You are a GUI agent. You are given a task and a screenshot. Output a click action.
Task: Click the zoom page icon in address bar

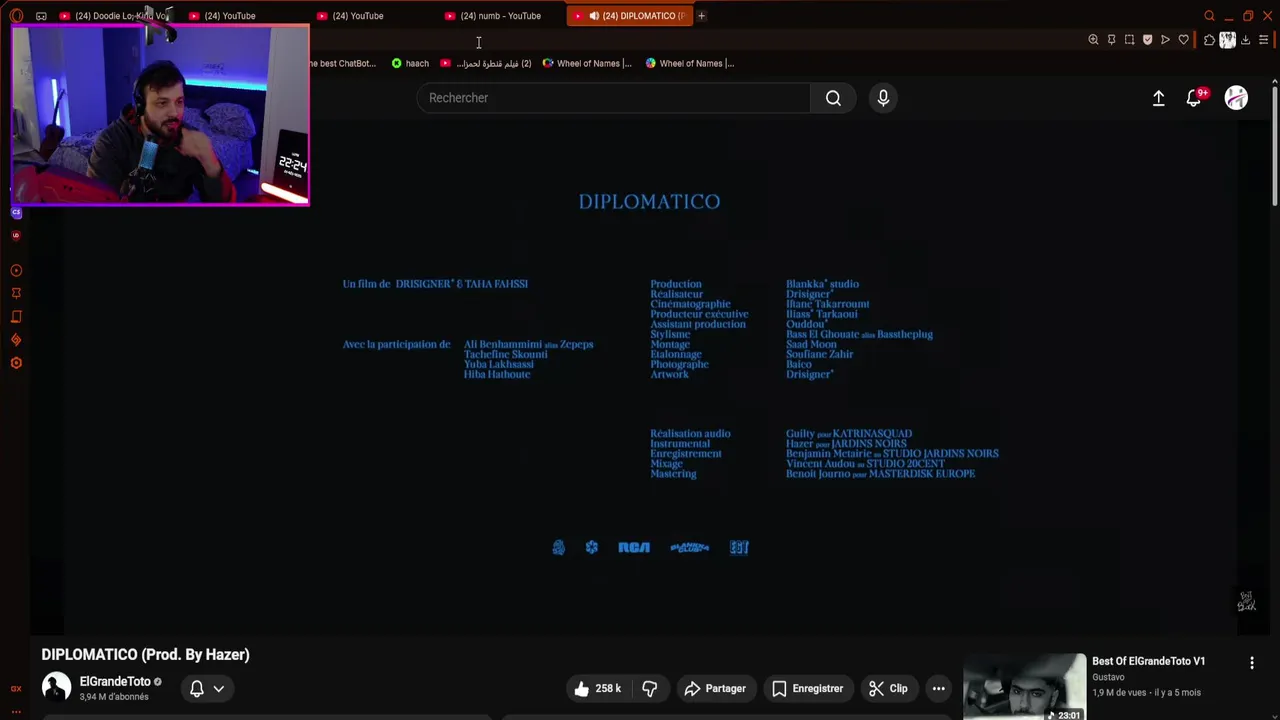click(1093, 40)
